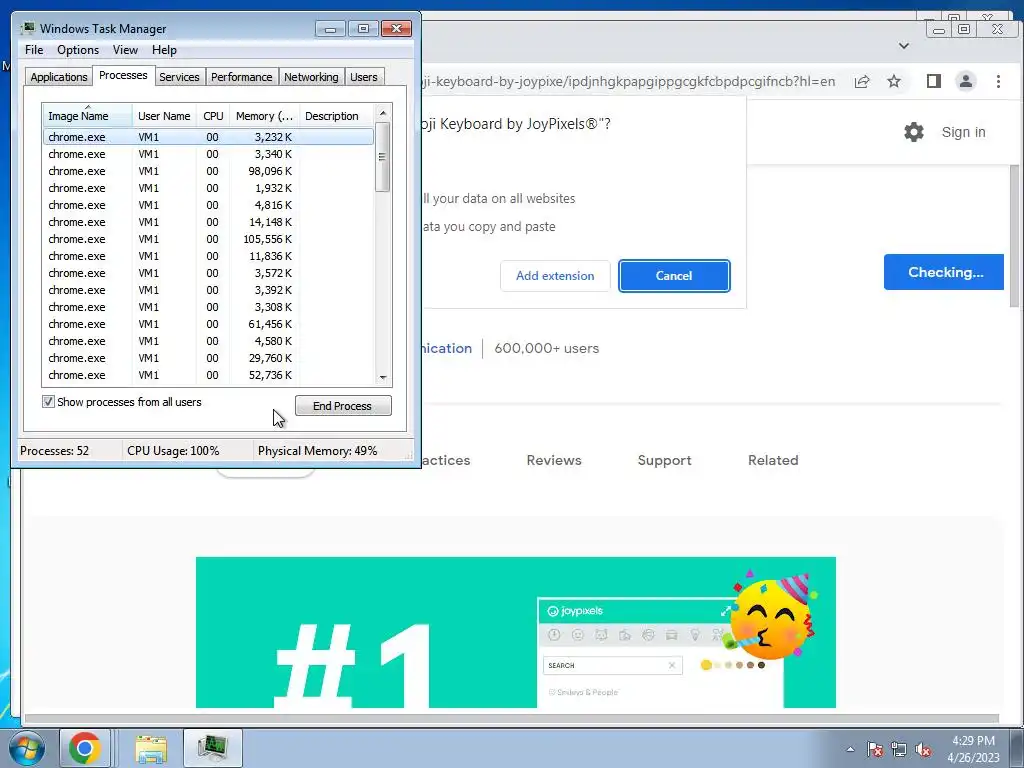Image resolution: width=1024 pixels, height=768 pixels.
Task: Click the 600,000+ users text
Action: pyautogui.click(x=547, y=348)
